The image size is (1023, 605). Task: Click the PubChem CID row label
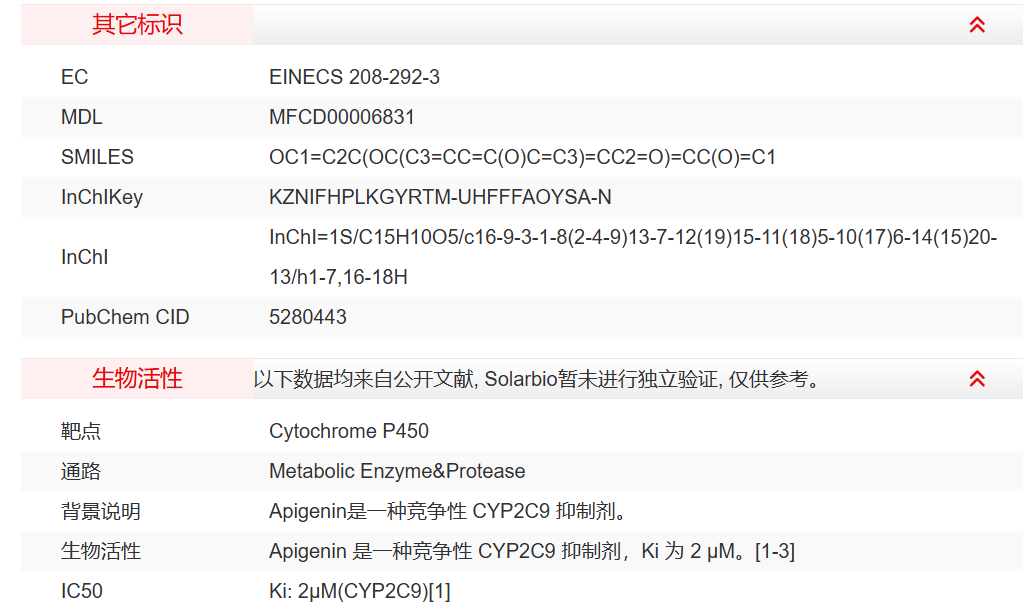pyautogui.click(x=125, y=317)
